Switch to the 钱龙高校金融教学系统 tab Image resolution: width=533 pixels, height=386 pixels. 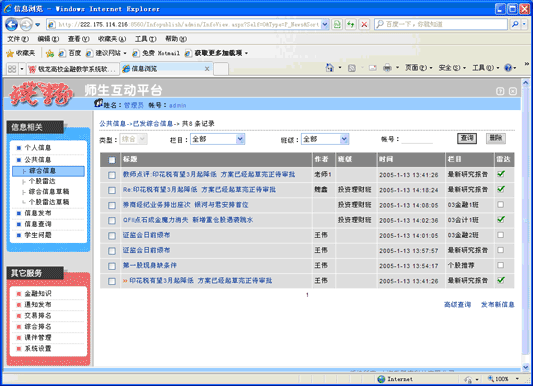[x=73, y=69]
